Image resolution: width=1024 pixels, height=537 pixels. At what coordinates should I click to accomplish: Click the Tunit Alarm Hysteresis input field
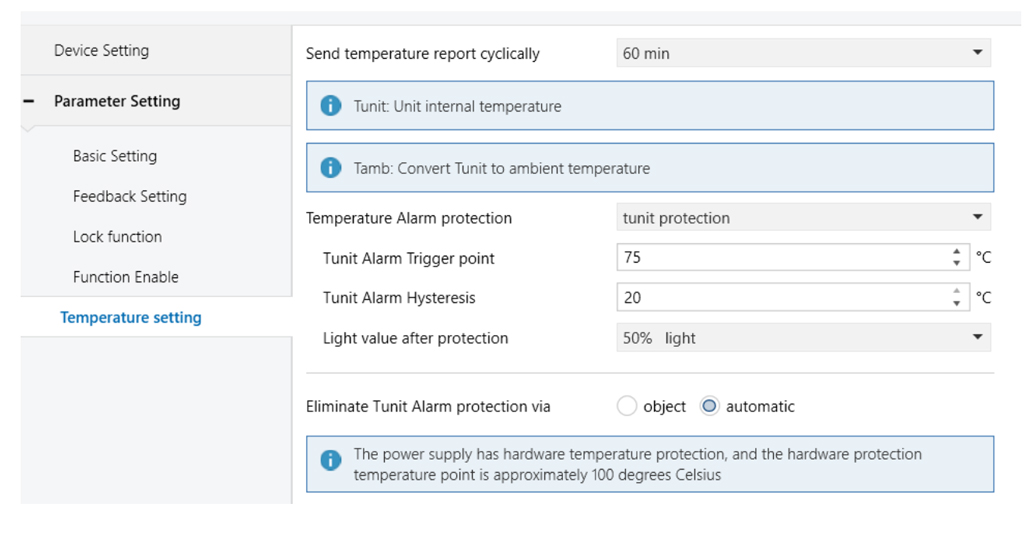click(780, 298)
